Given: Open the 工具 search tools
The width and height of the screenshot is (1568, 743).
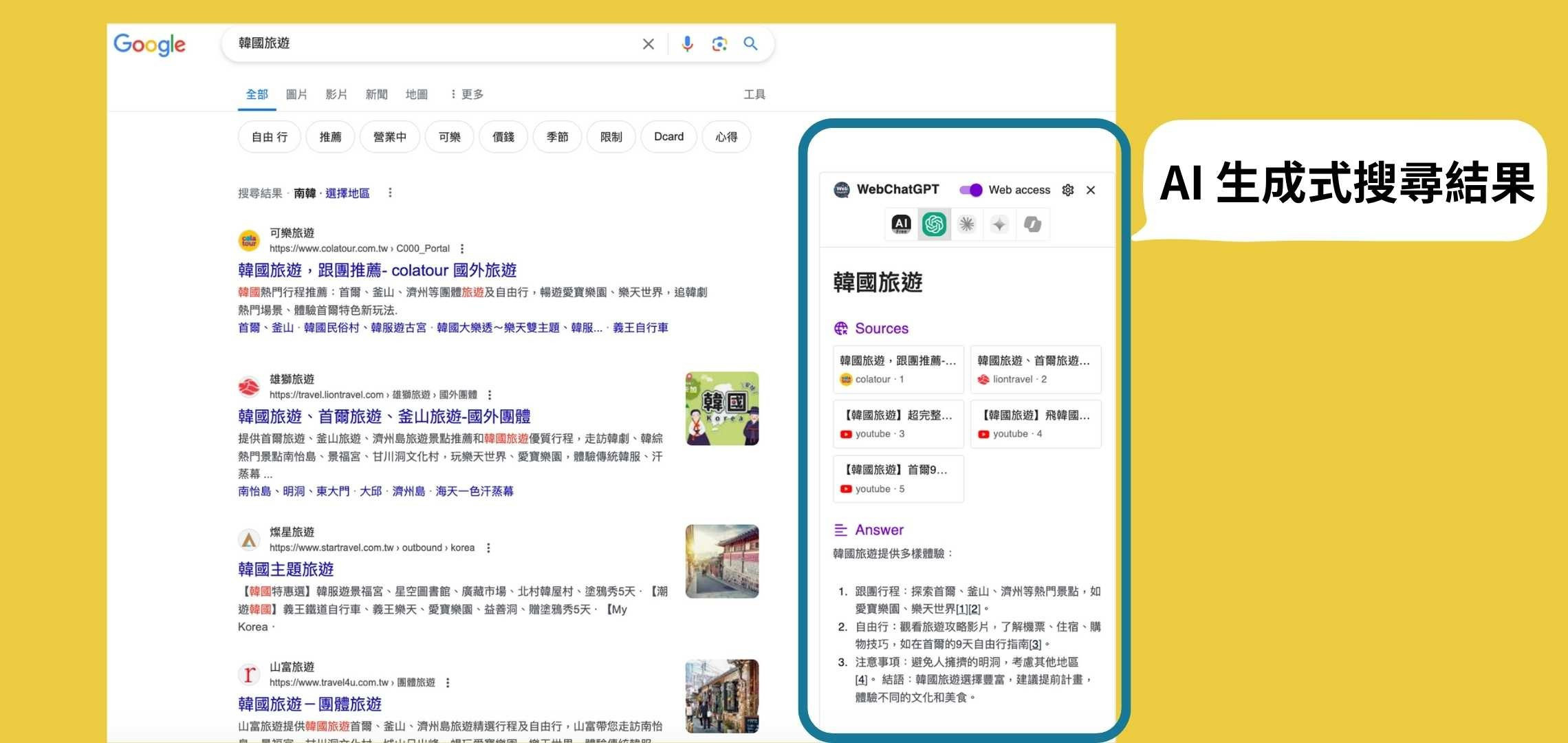Looking at the screenshot, I should click(x=754, y=94).
